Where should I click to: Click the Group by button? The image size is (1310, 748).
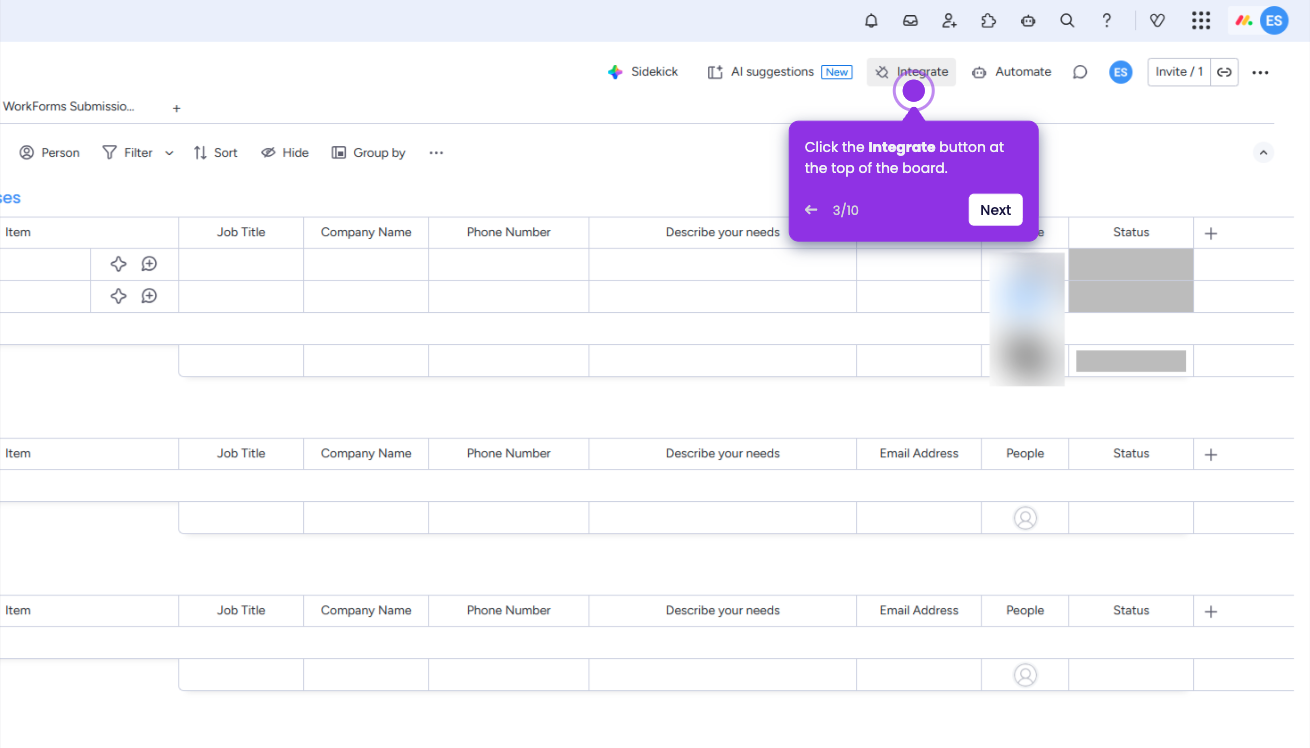click(x=369, y=153)
